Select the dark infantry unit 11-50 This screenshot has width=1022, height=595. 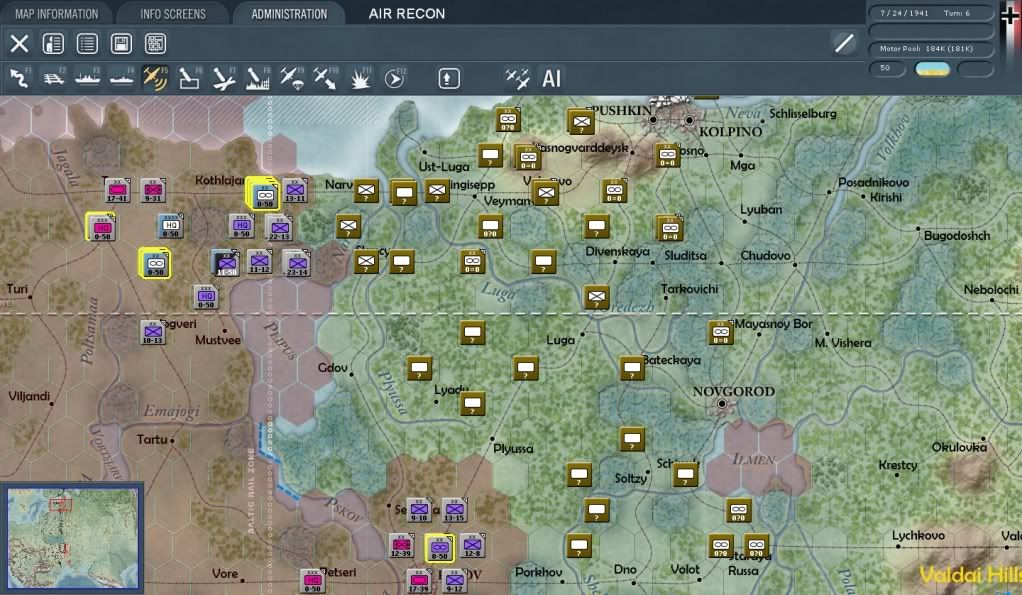point(226,263)
